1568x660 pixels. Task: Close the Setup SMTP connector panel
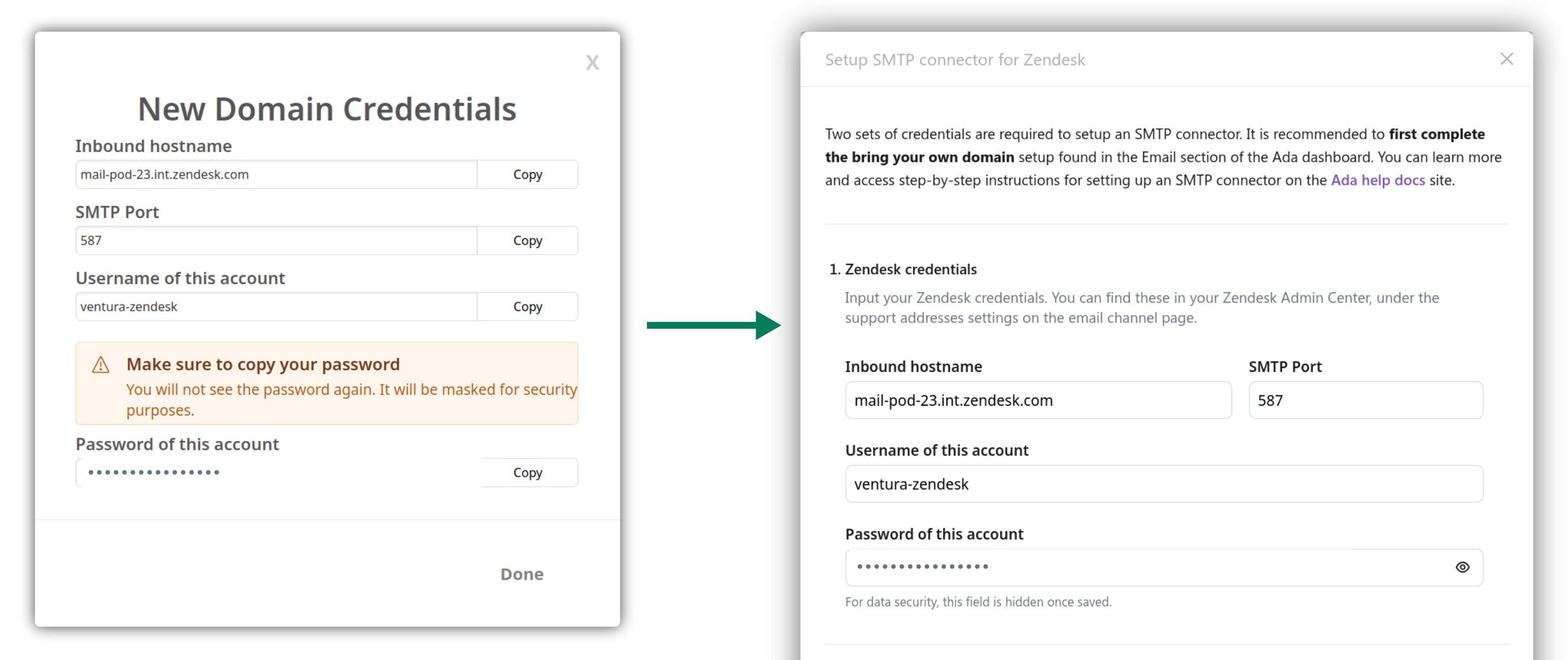click(x=1507, y=59)
